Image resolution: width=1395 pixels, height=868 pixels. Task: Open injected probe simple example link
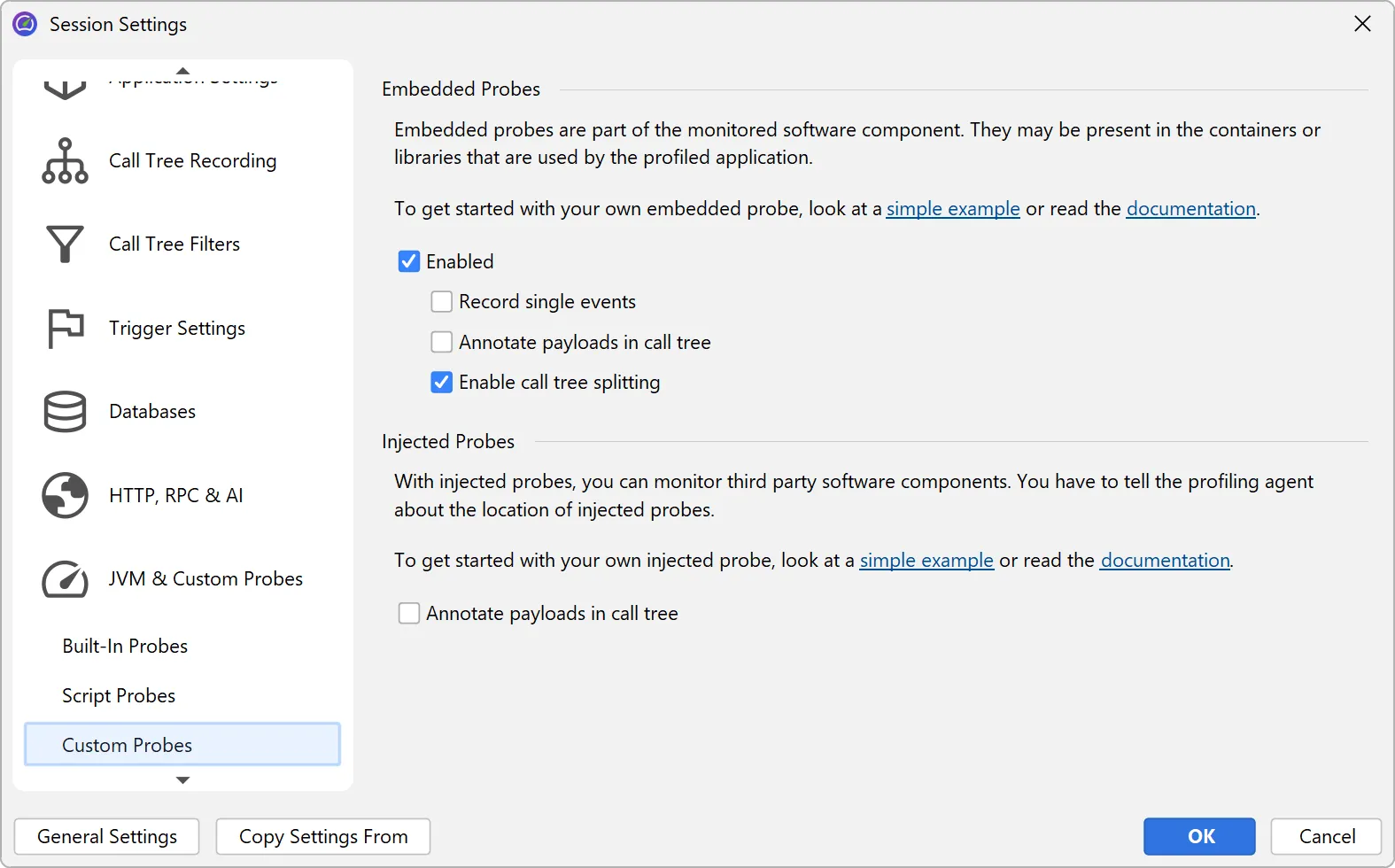[x=926, y=561]
